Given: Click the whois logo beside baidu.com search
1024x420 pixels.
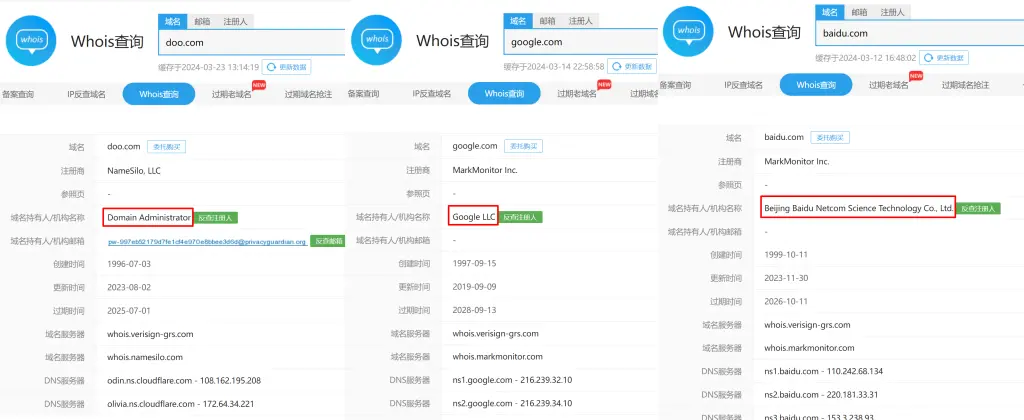Looking at the screenshot, I should point(688,31).
